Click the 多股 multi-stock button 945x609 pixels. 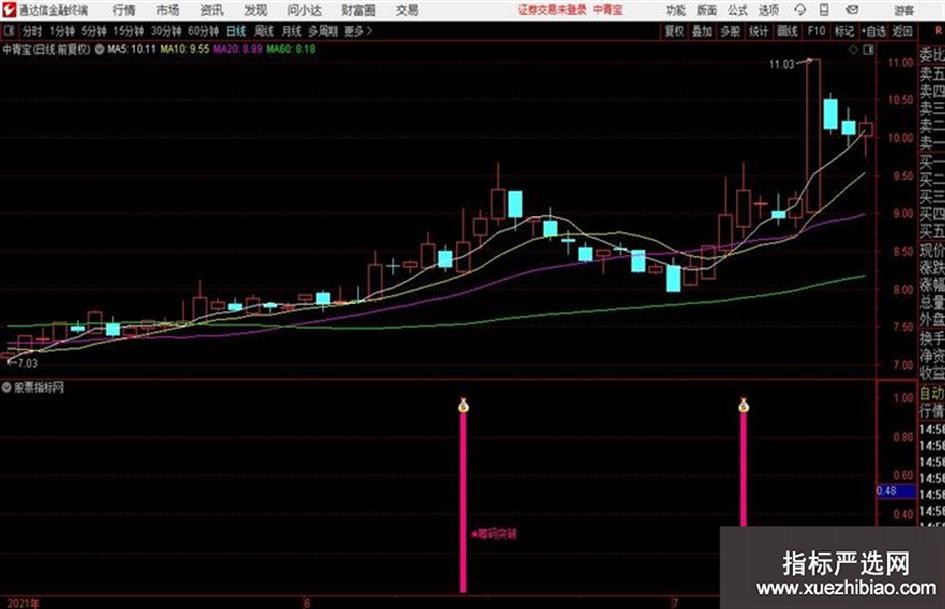coord(730,31)
